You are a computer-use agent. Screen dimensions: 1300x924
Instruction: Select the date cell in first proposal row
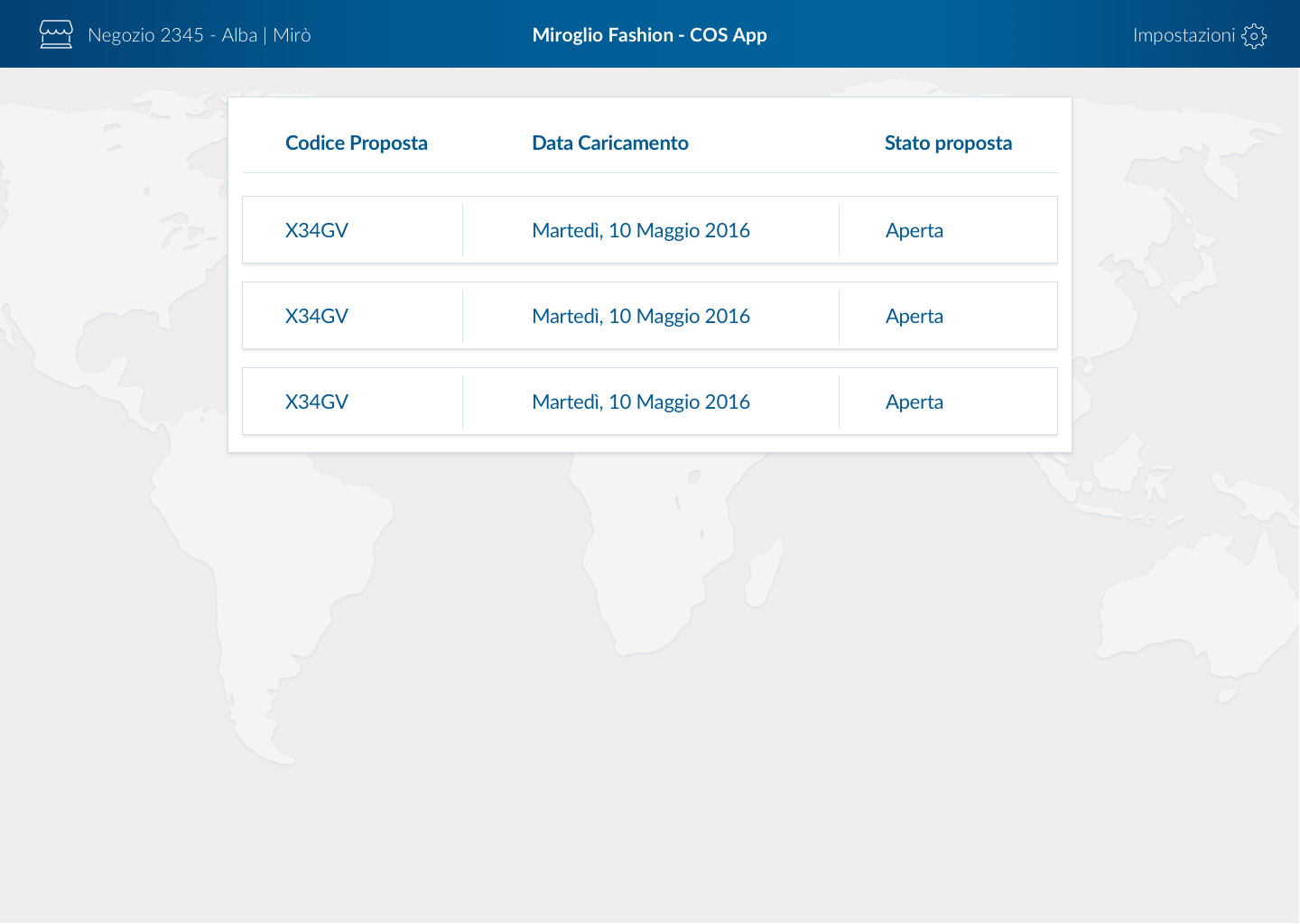click(641, 230)
